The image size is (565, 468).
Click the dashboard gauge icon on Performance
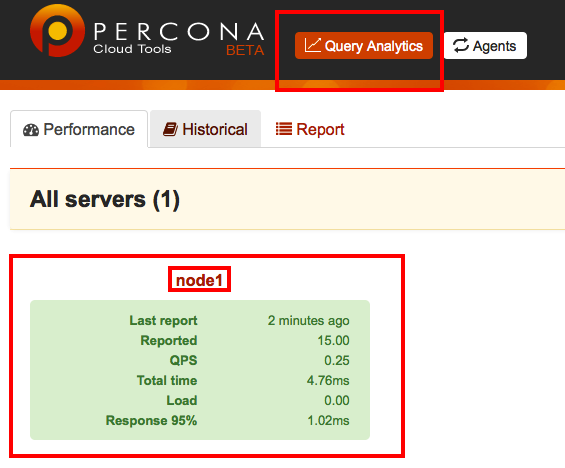(x=31, y=130)
